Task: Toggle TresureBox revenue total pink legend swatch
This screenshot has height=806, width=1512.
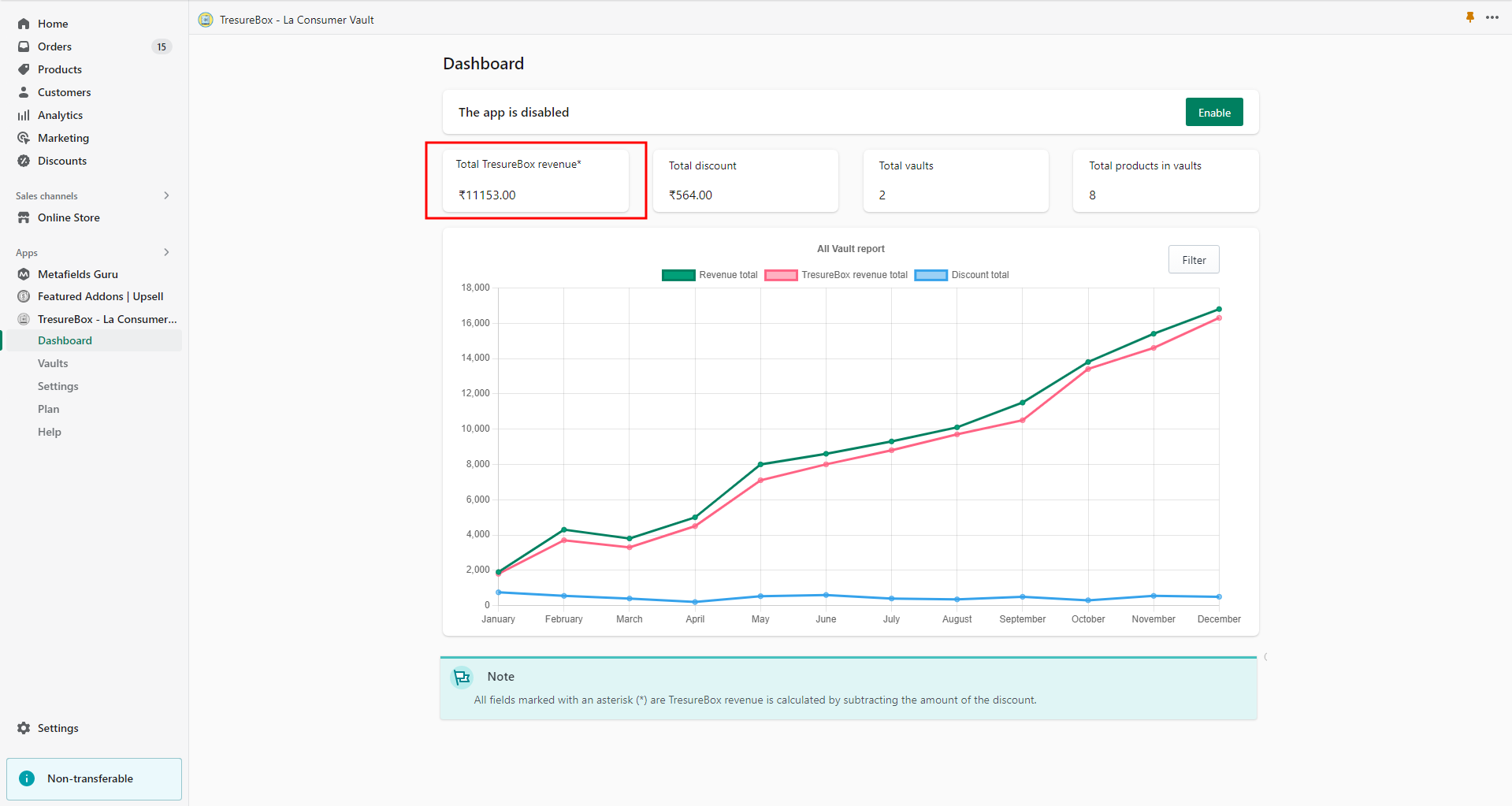Action: pyautogui.click(x=781, y=275)
